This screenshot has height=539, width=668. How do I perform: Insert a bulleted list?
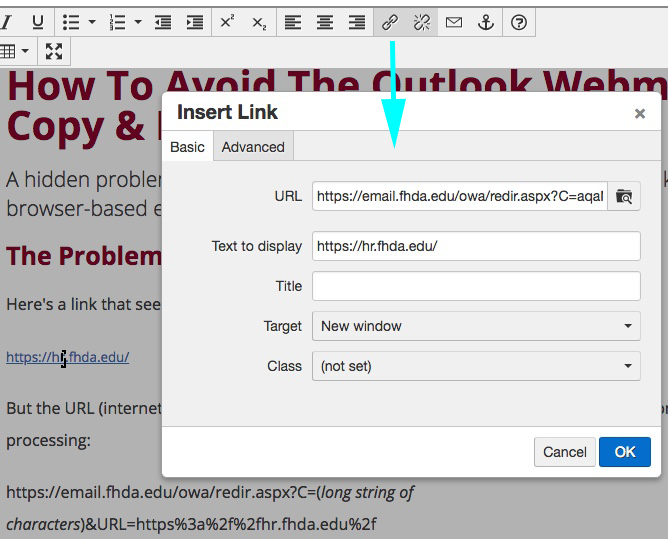point(71,22)
